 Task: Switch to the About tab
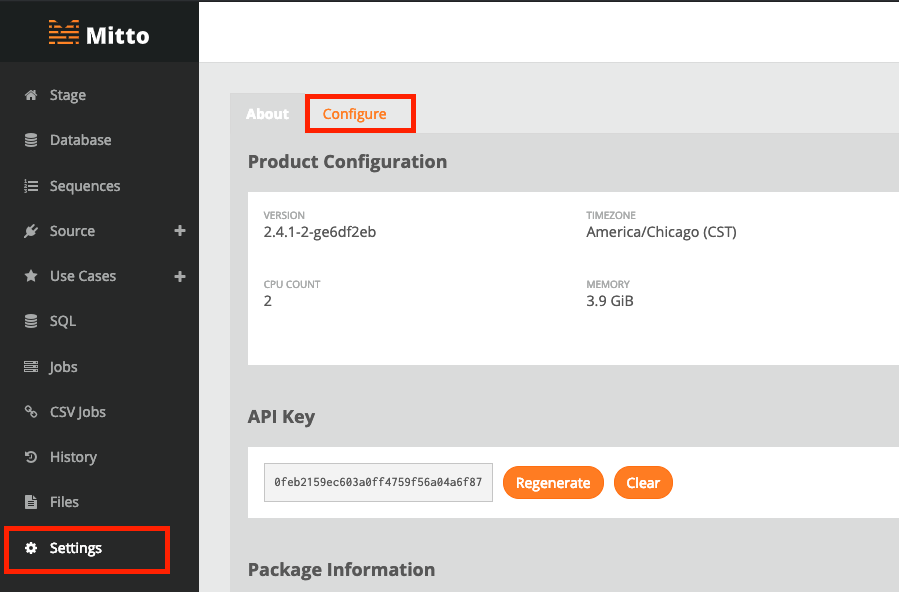[267, 113]
